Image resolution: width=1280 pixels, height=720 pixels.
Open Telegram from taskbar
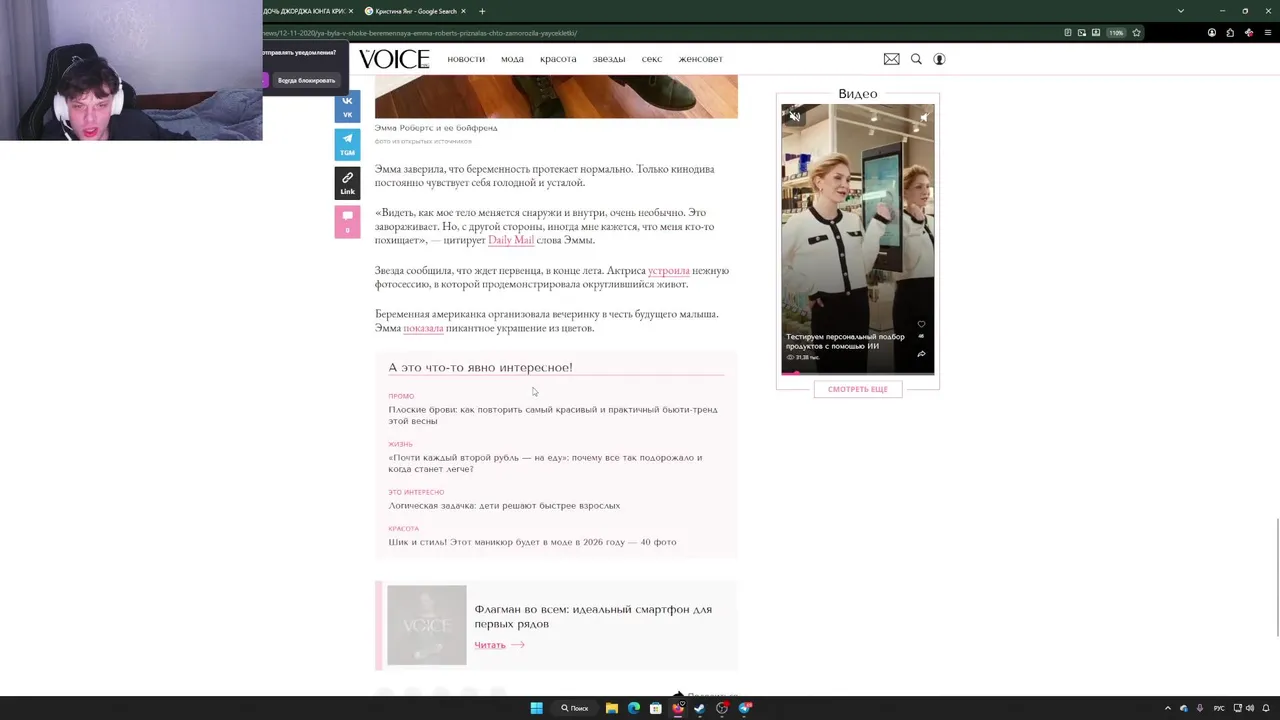(745, 708)
